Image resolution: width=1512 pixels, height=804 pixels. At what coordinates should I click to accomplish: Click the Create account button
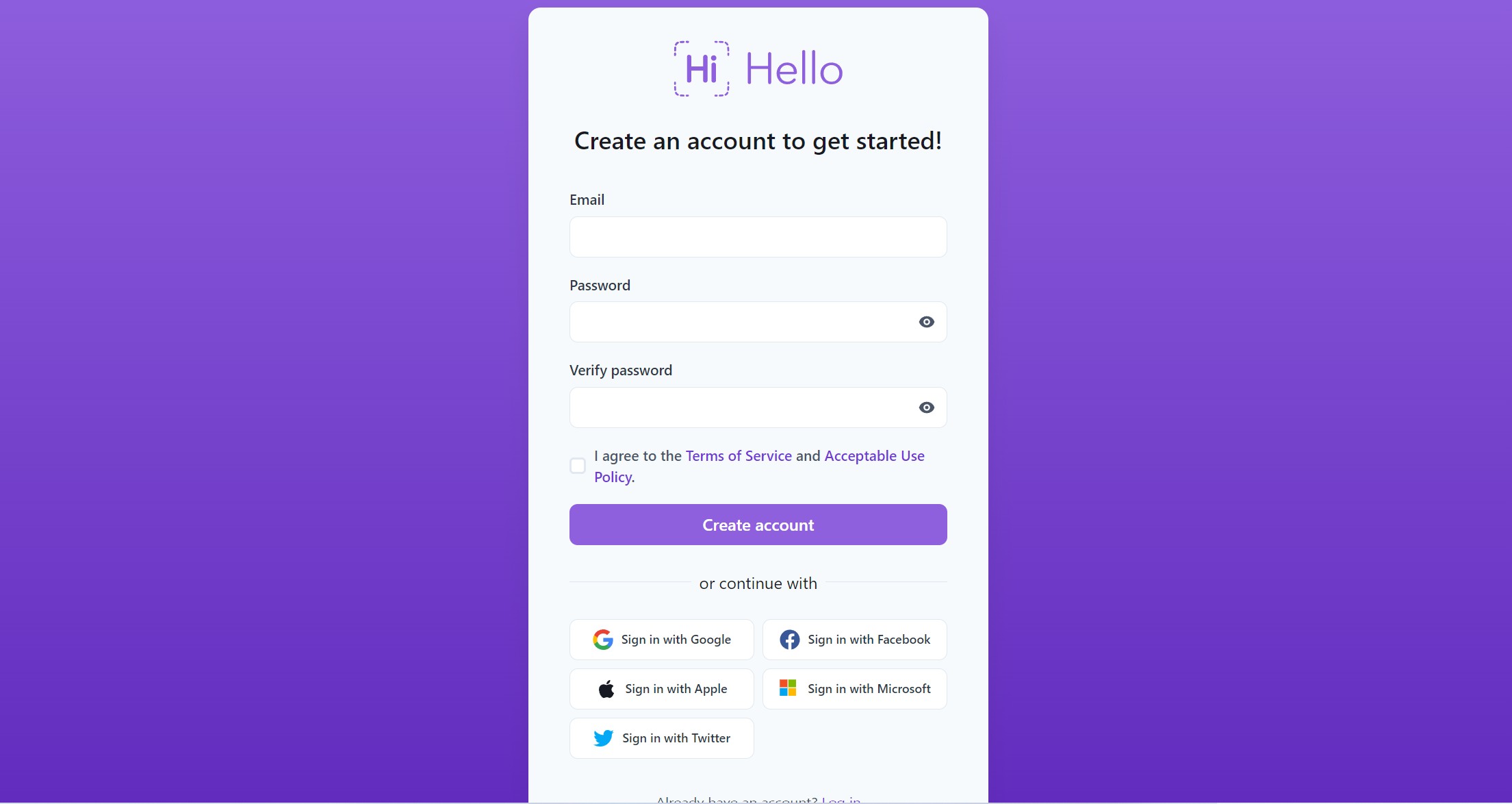pyautogui.click(x=758, y=525)
